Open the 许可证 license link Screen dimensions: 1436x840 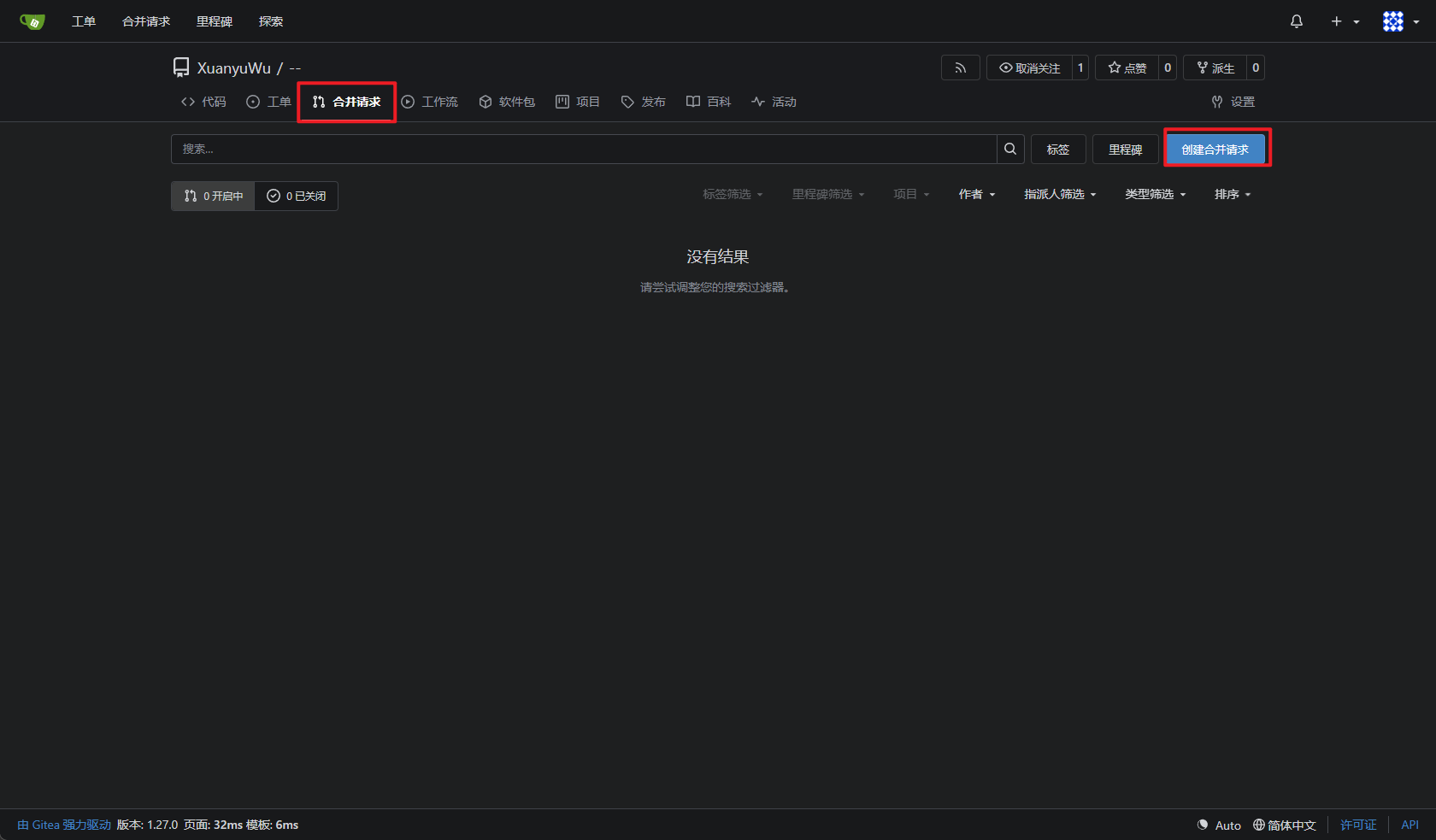point(1358,825)
